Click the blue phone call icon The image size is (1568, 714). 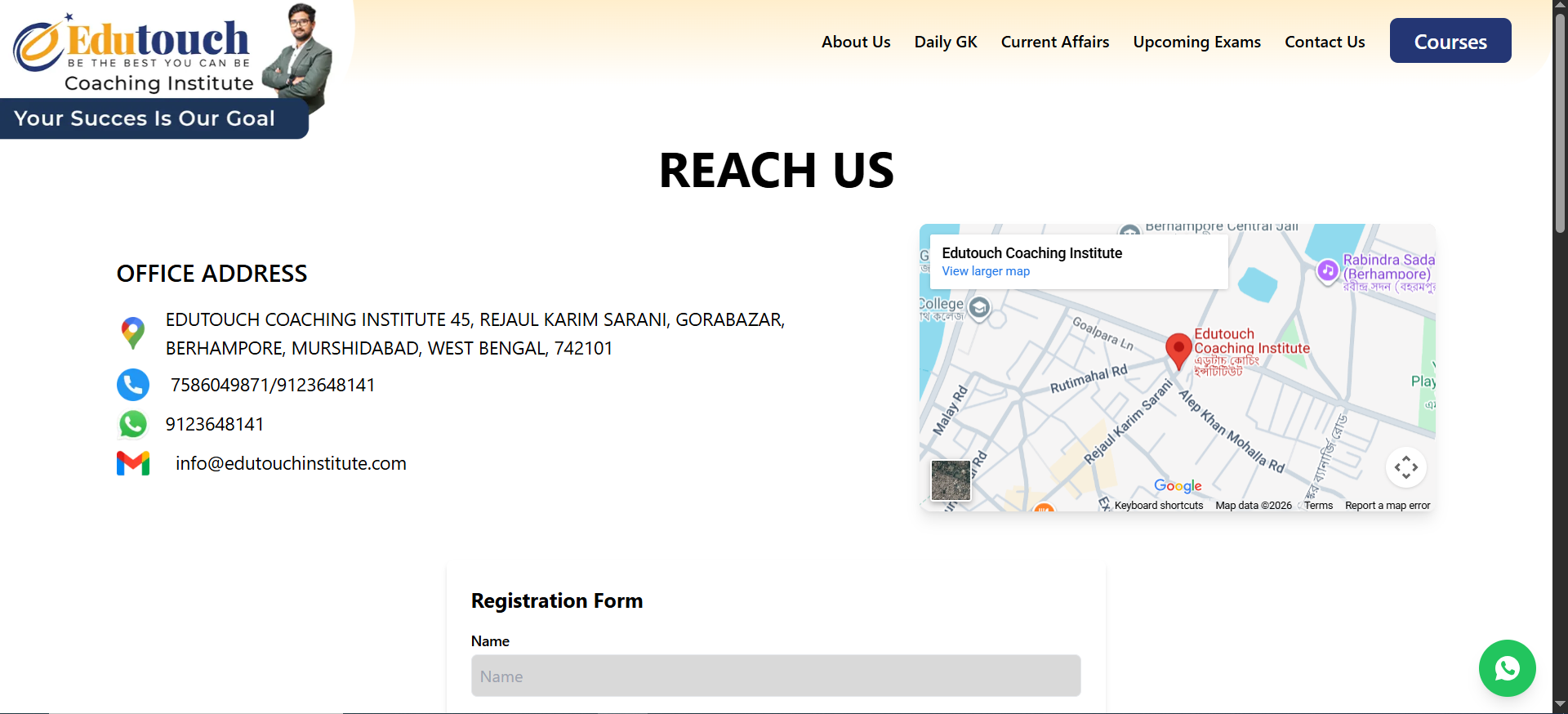pyautogui.click(x=133, y=385)
